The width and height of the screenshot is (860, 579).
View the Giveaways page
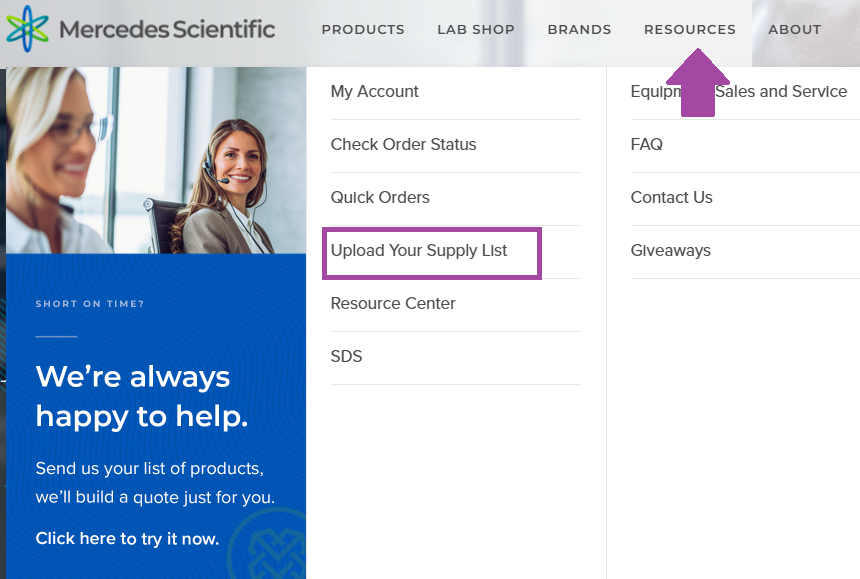[x=670, y=251]
